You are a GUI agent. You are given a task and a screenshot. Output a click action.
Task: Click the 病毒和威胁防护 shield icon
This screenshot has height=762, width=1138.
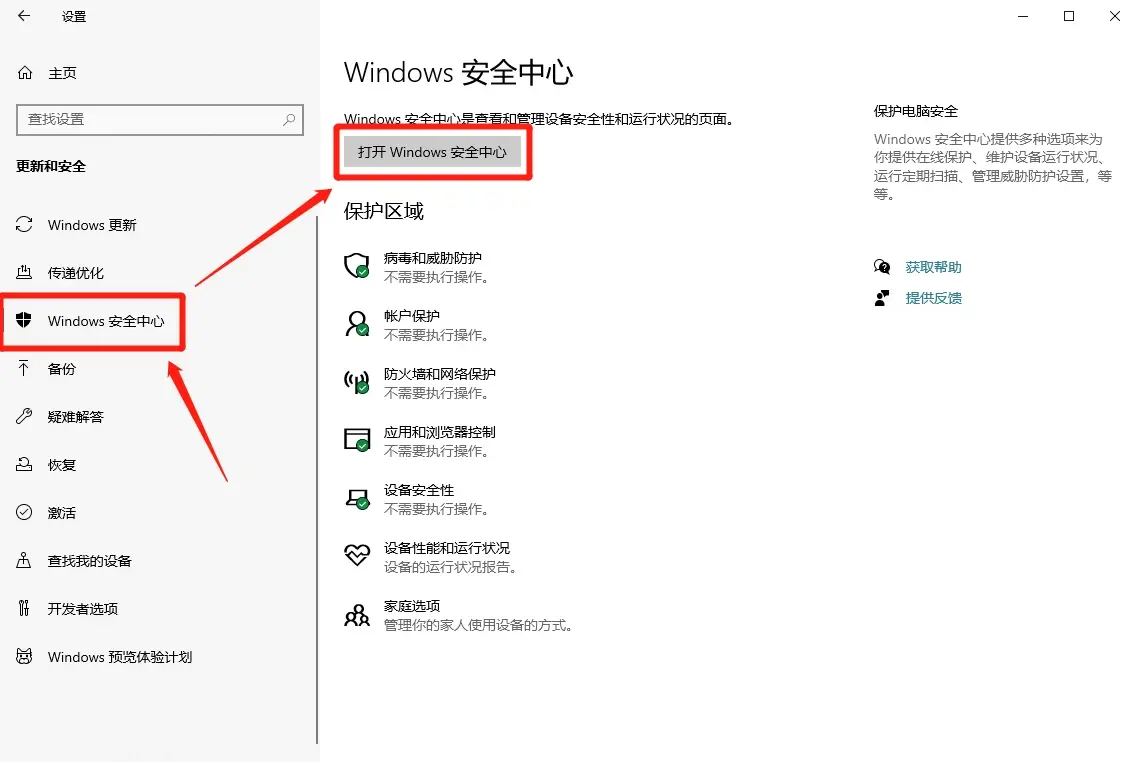coord(356,266)
